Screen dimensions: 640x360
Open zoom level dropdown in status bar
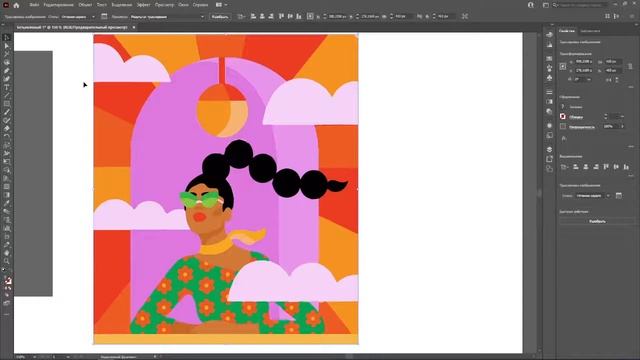coord(35,357)
